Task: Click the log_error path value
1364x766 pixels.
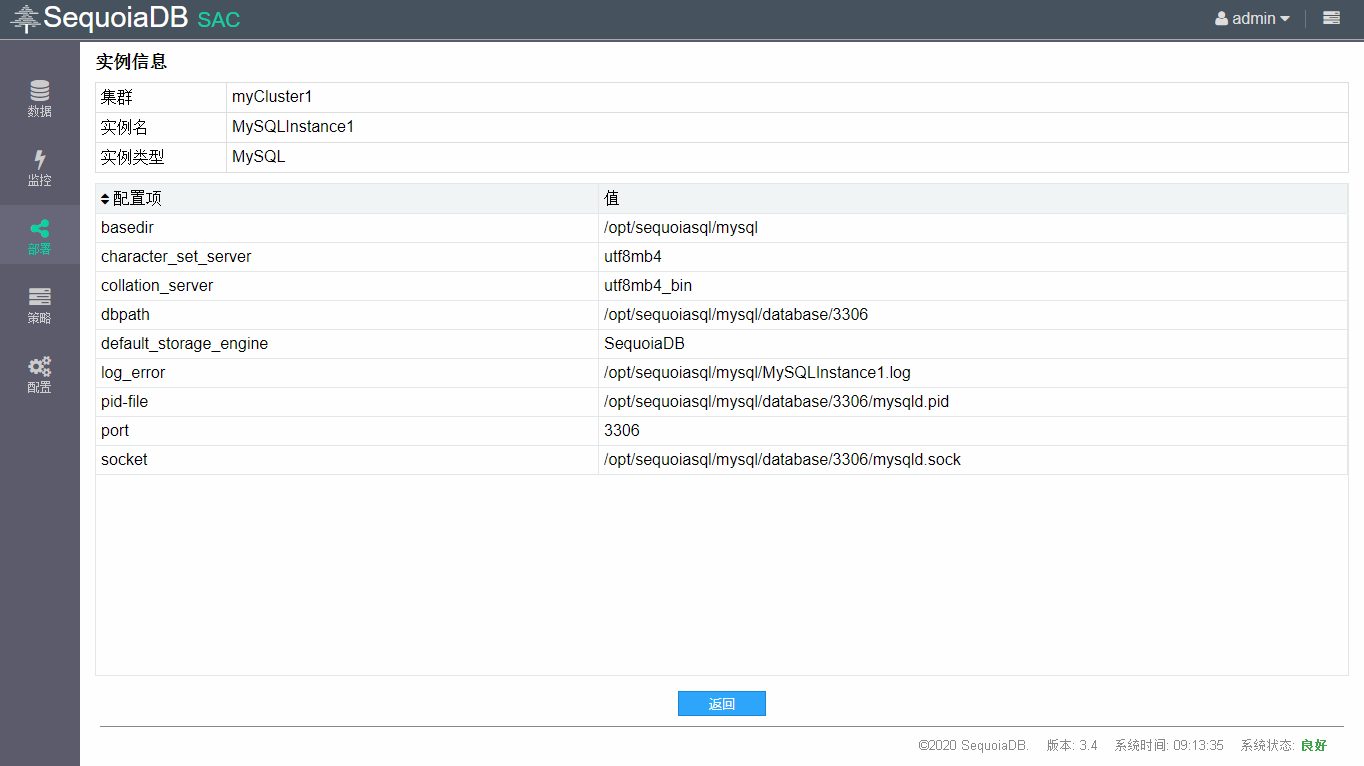Action: tap(757, 373)
